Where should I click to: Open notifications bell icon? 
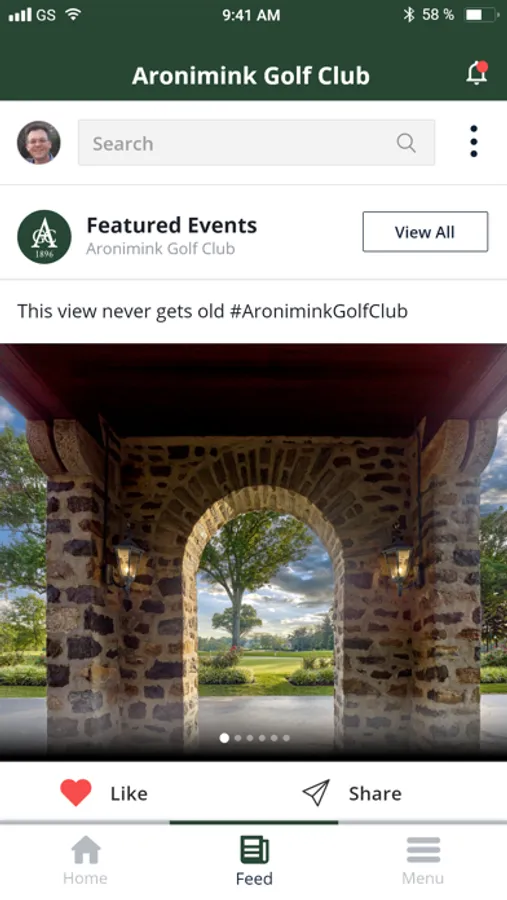pyautogui.click(x=477, y=73)
